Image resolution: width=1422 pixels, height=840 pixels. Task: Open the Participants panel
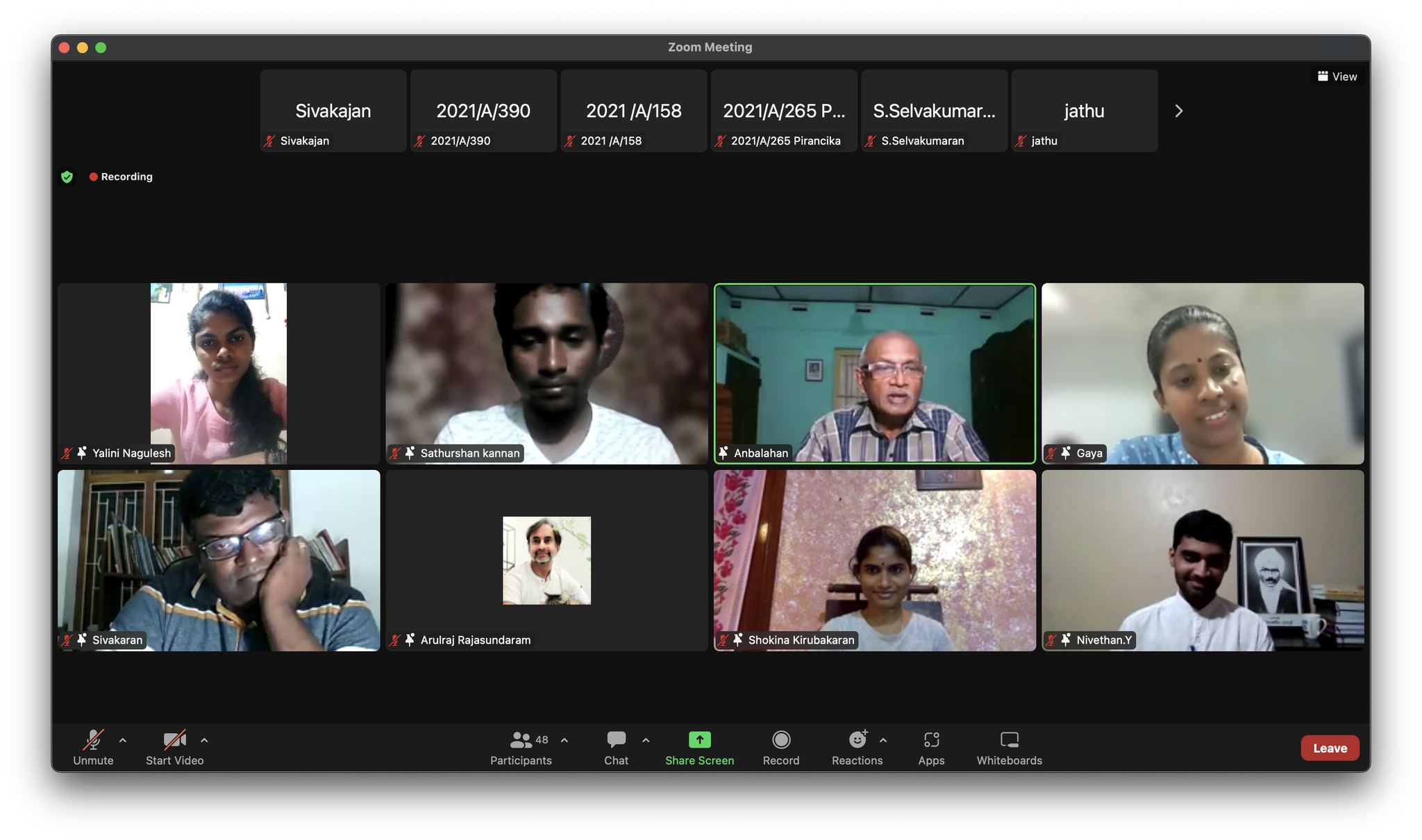[x=521, y=748]
